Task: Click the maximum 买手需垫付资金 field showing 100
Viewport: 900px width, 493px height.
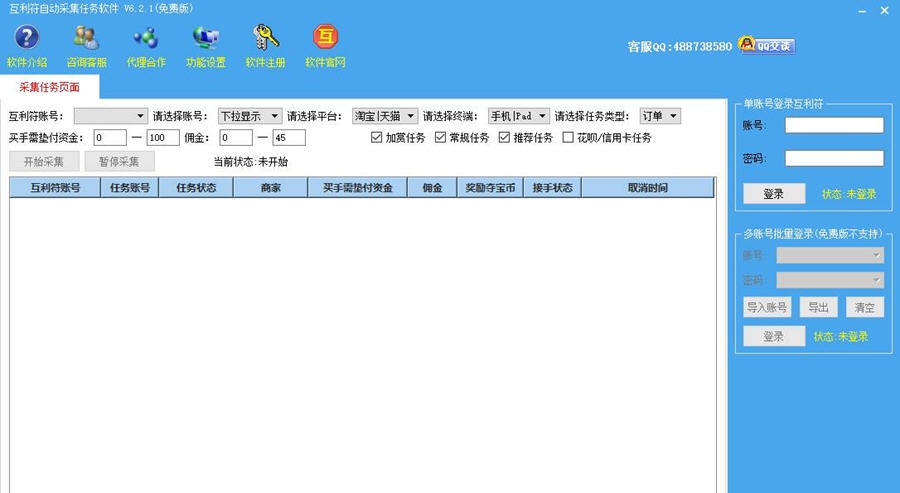Action: tap(163, 138)
